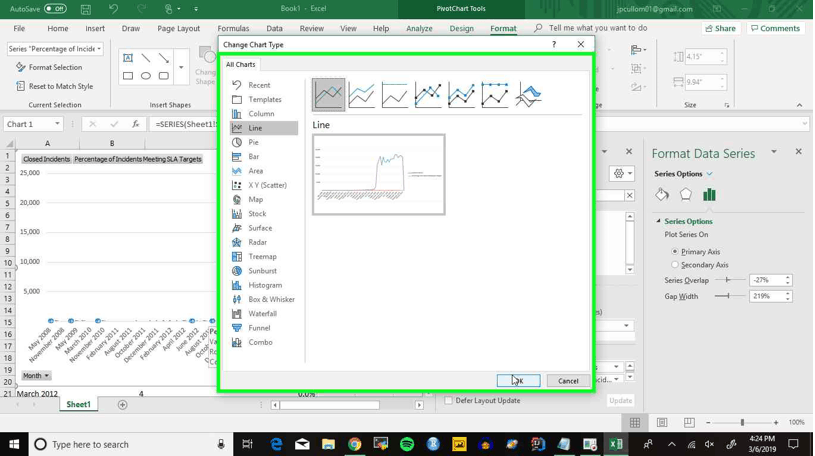Viewport: 815px width, 456px height.
Task: Select the Sunburst chart category
Action: point(264,271)
